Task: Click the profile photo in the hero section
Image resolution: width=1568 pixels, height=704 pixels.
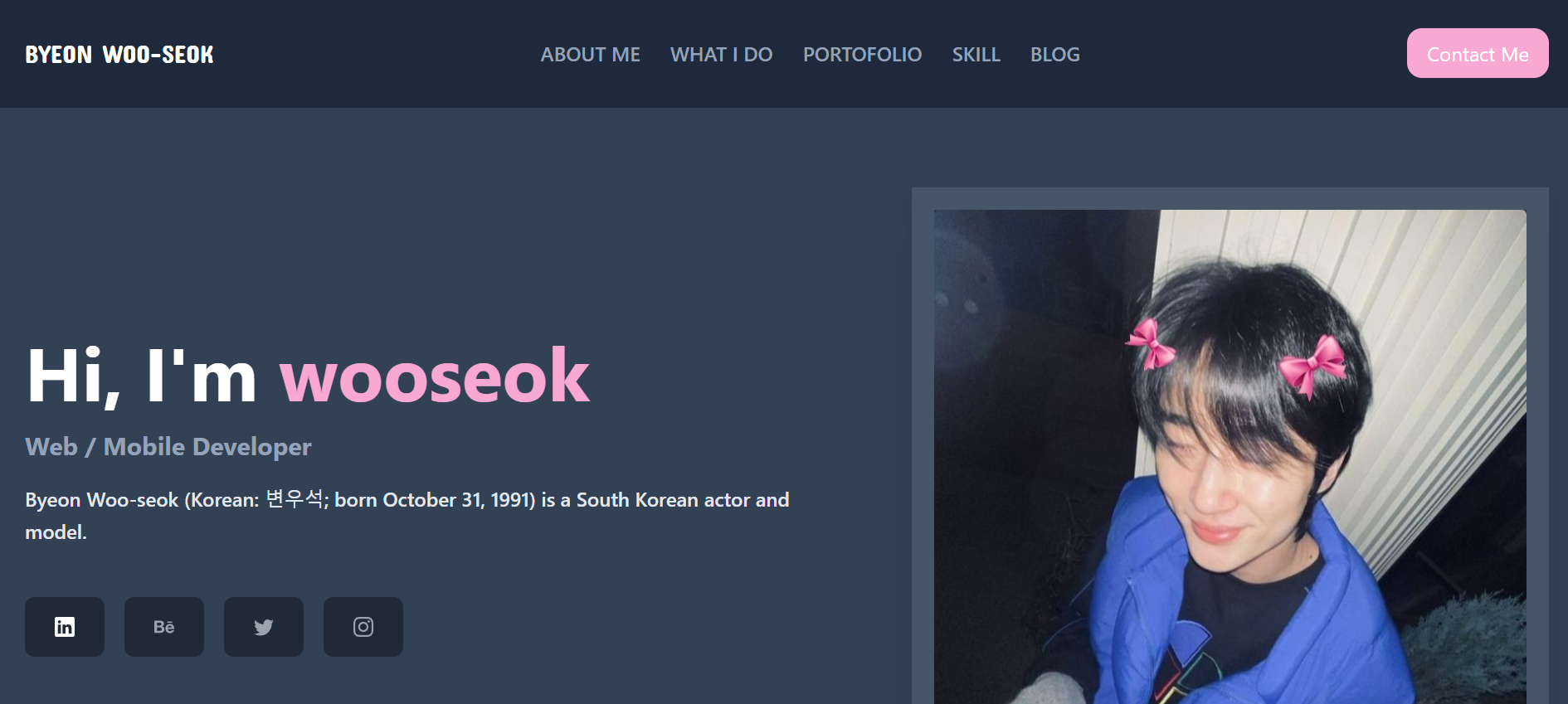Action: [1230, 457]
